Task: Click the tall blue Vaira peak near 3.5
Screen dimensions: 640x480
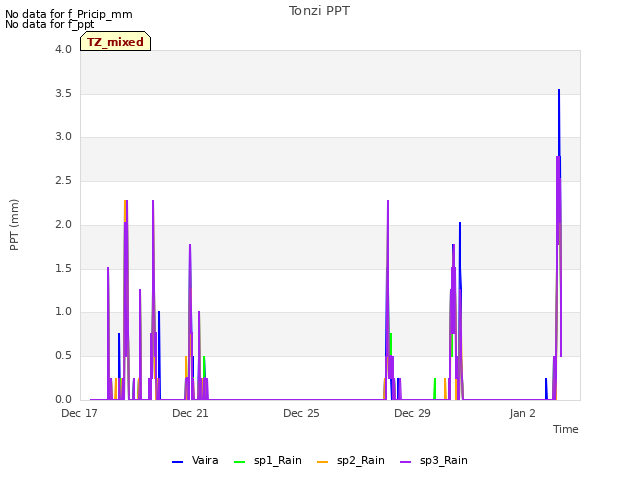Action: point(559,122)
